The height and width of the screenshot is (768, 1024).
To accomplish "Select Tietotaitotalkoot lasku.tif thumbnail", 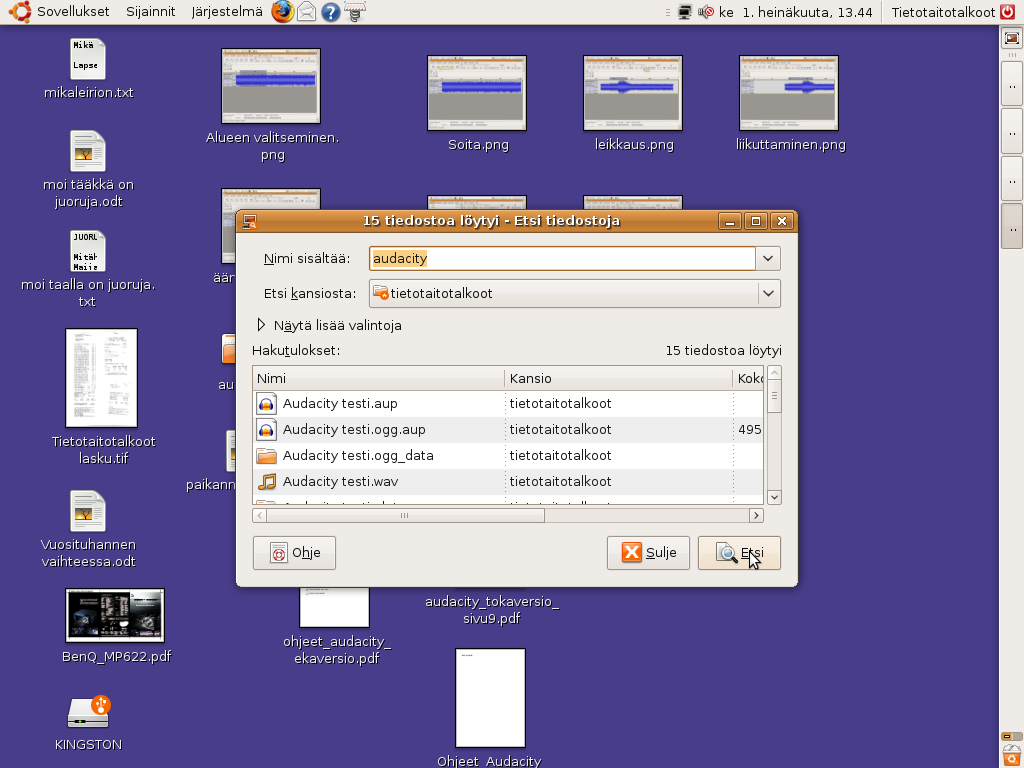I will point(101,378).
